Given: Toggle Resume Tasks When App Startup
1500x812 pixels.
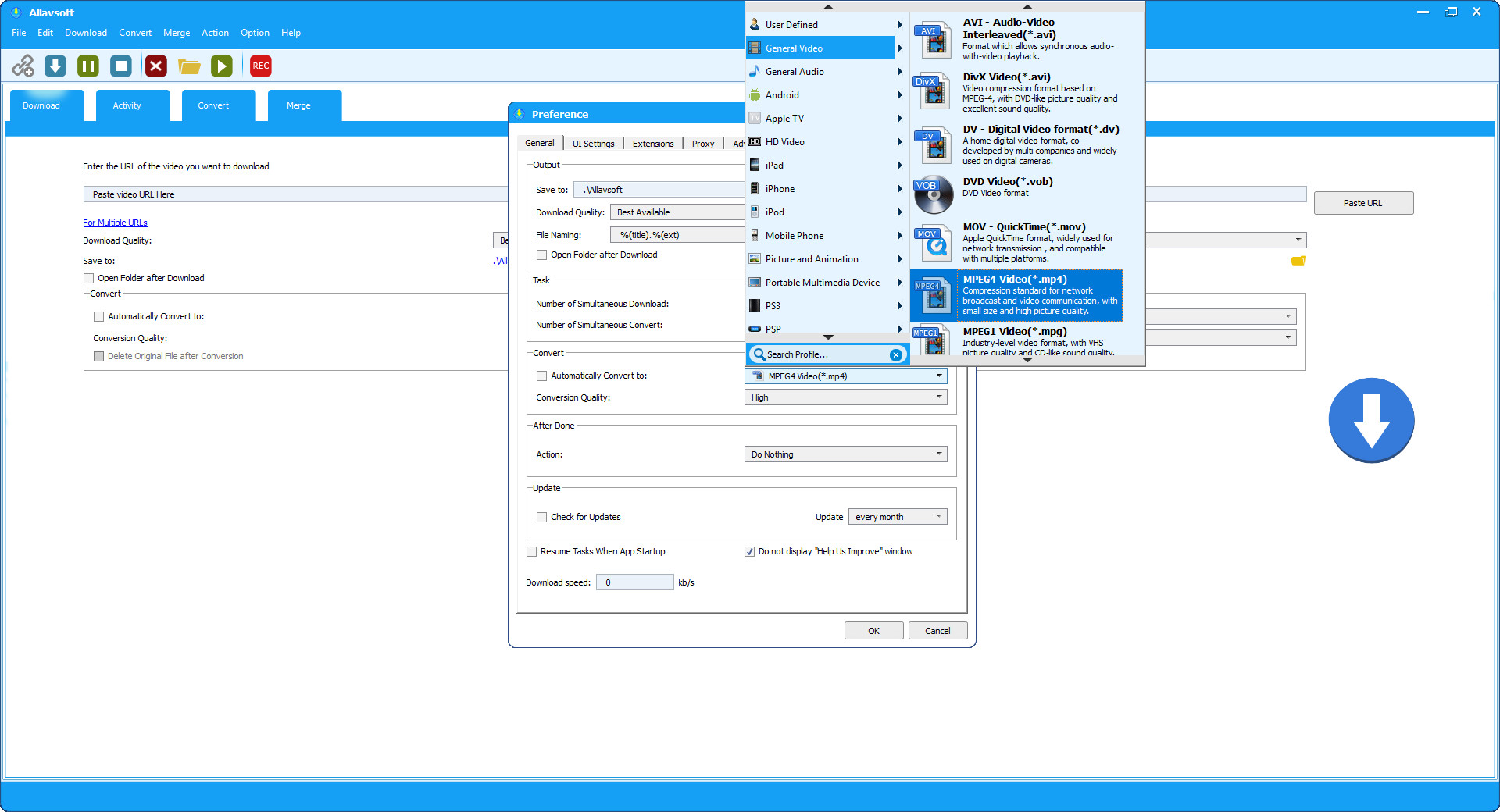Looking at the screenshot, I should [531, 551].
